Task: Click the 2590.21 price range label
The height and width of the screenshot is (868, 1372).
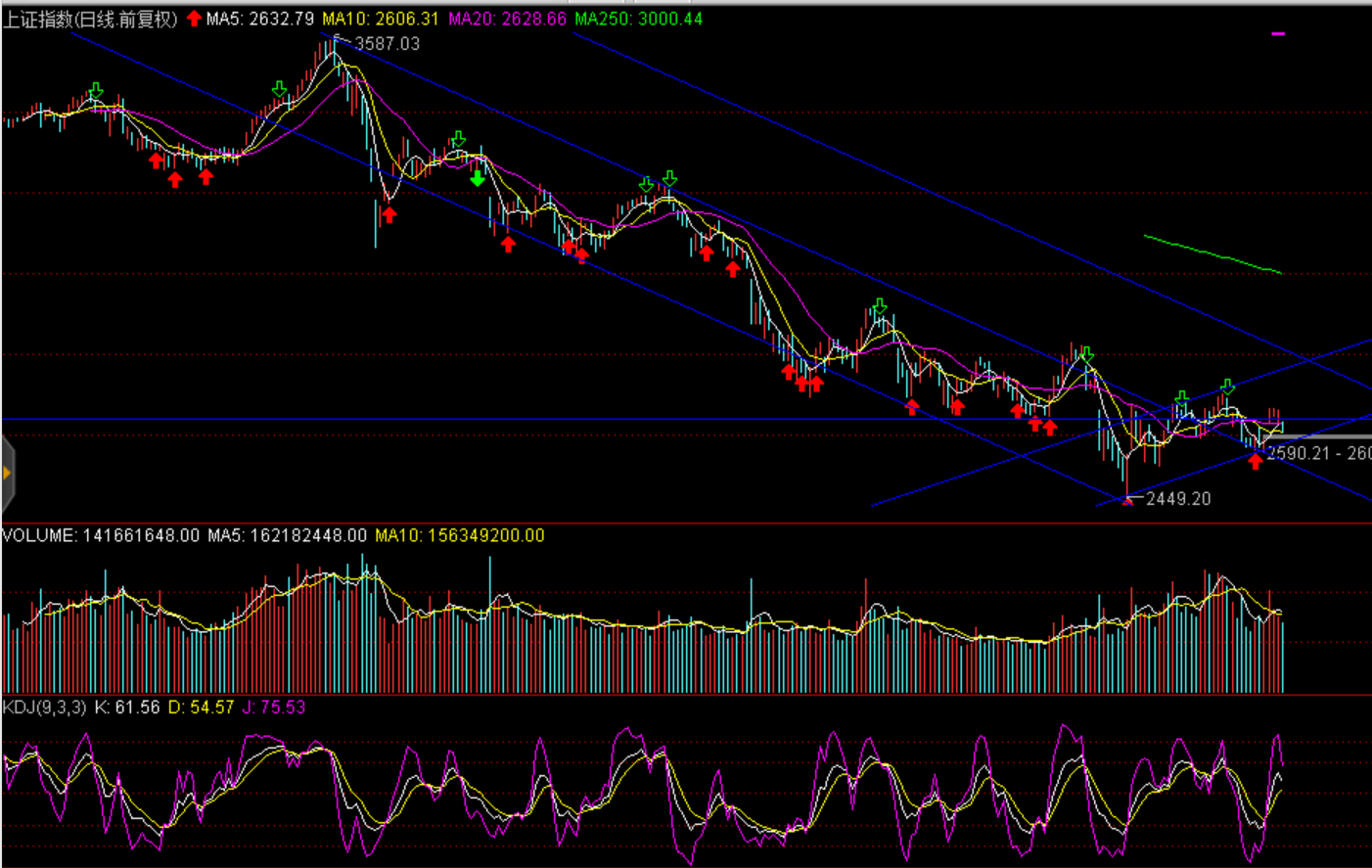Action: coord(1317,453)
